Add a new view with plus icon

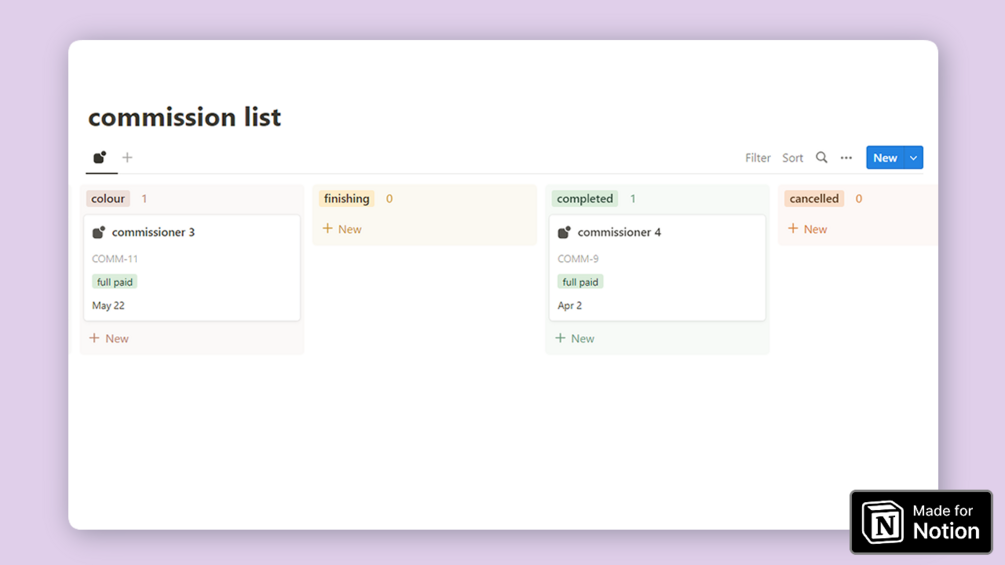[x=127, y=158]
